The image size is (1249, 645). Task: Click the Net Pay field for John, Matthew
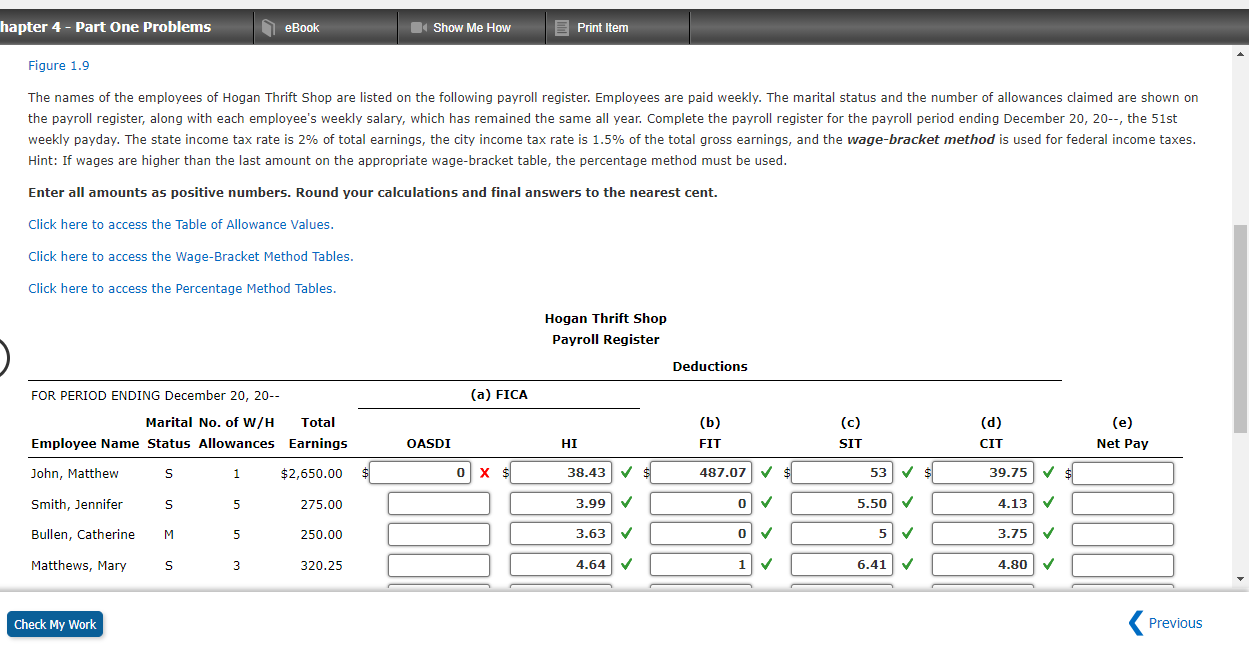[x=1123, y=473]
